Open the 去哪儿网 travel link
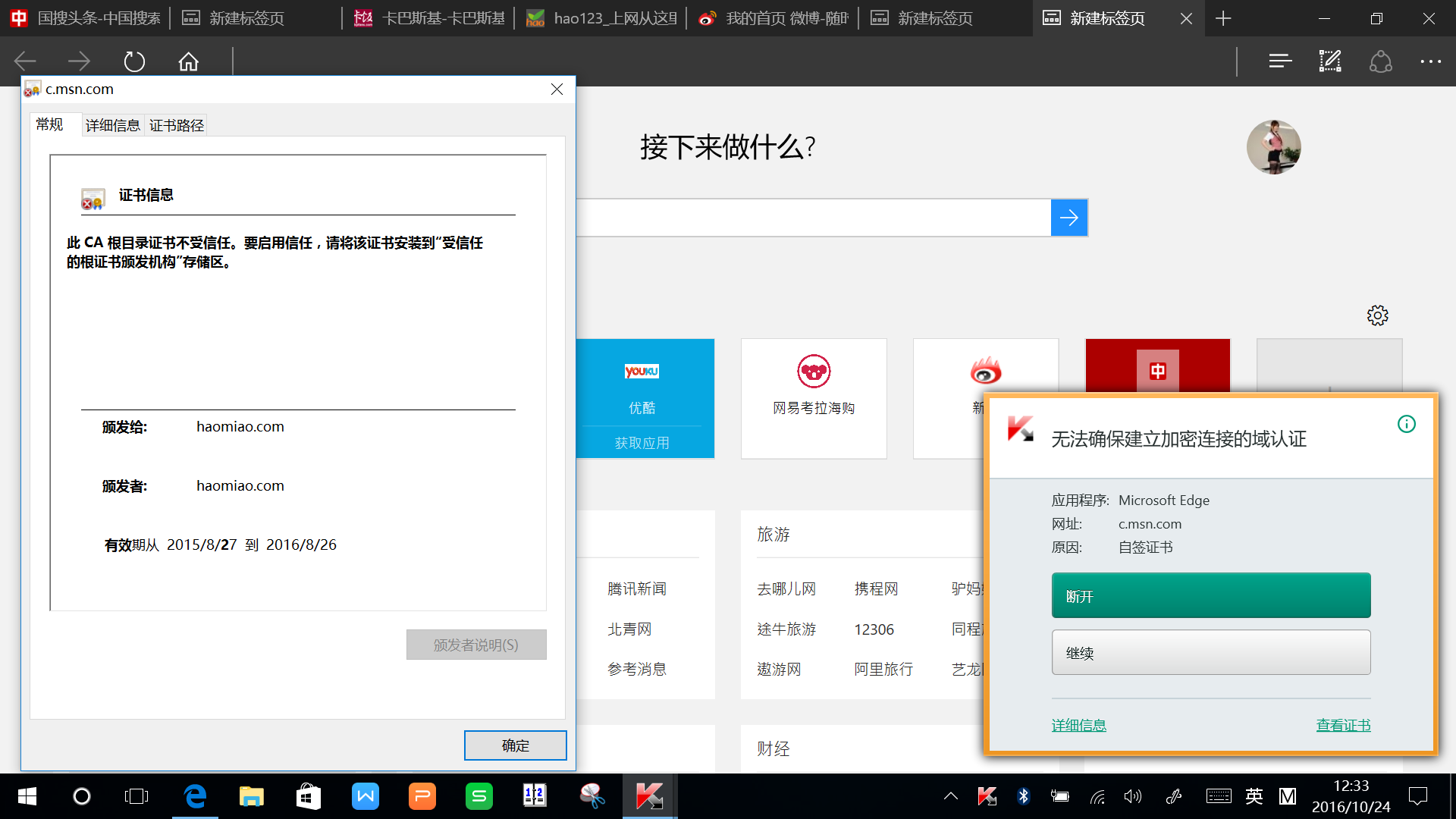Viewport: 1456px width, 819px height. click(786, 589)
